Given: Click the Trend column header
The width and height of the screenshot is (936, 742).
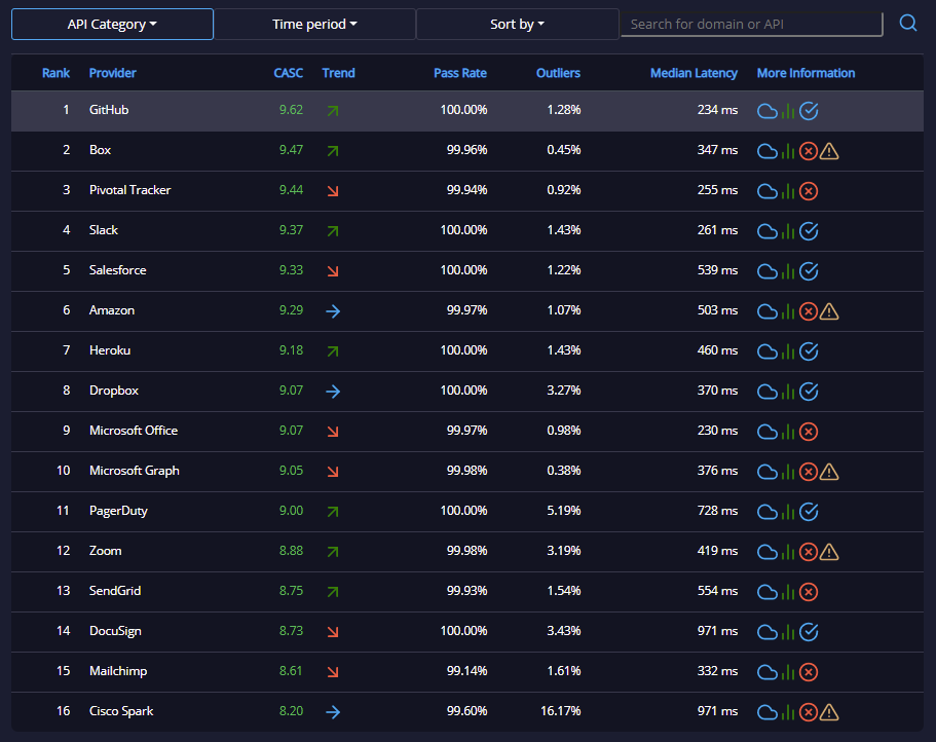Looking at the screenshot, I should click(x=338, y=73).
